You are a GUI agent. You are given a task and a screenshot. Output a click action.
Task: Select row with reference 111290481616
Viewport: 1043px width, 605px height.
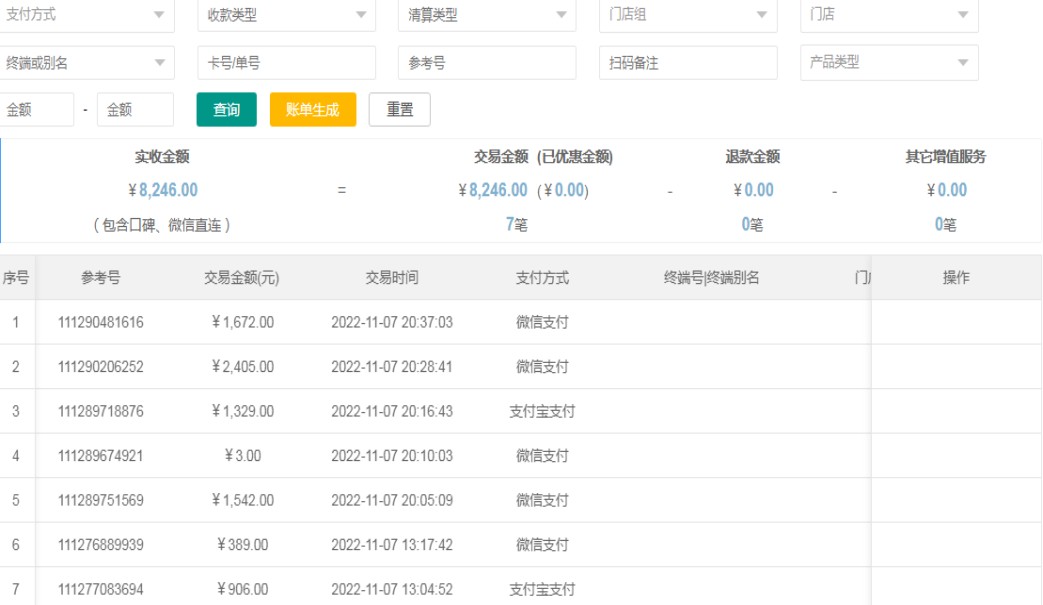(x=100, y=323)
